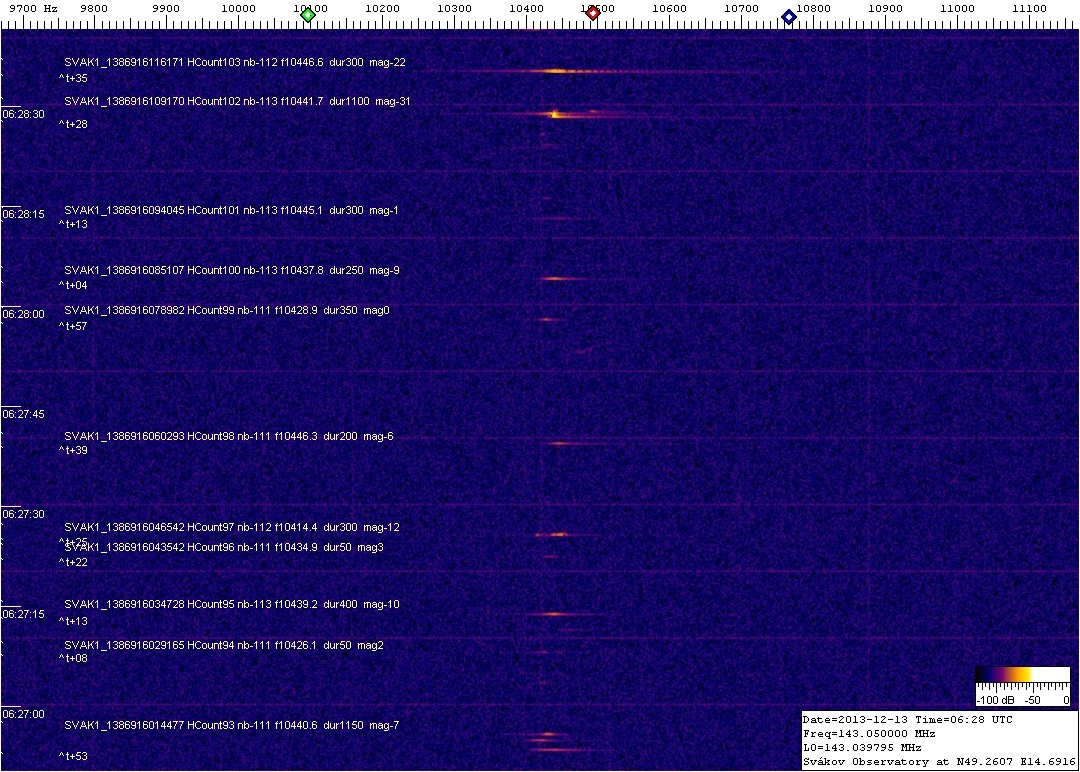
Task: Click the Svákov Observatory coordinates line
Action: tap(939, 762)
